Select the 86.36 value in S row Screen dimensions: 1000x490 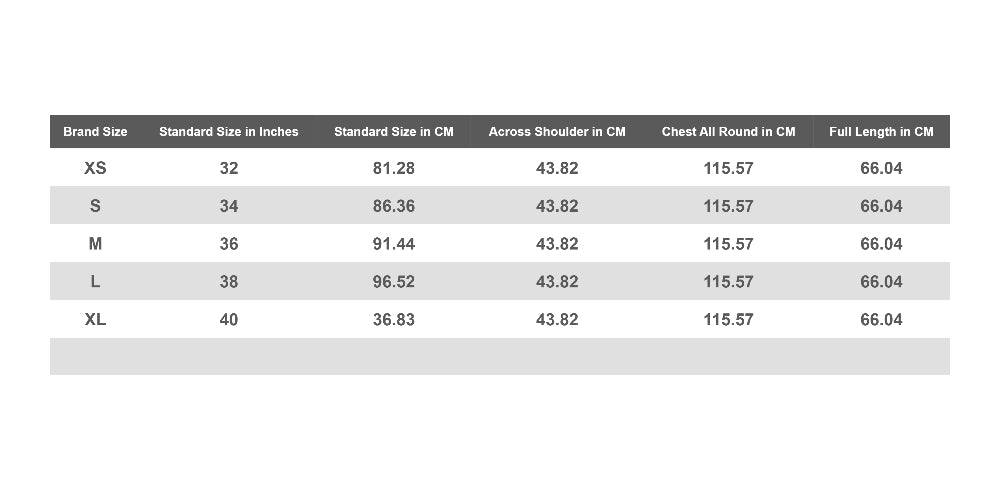coord(393,205)
